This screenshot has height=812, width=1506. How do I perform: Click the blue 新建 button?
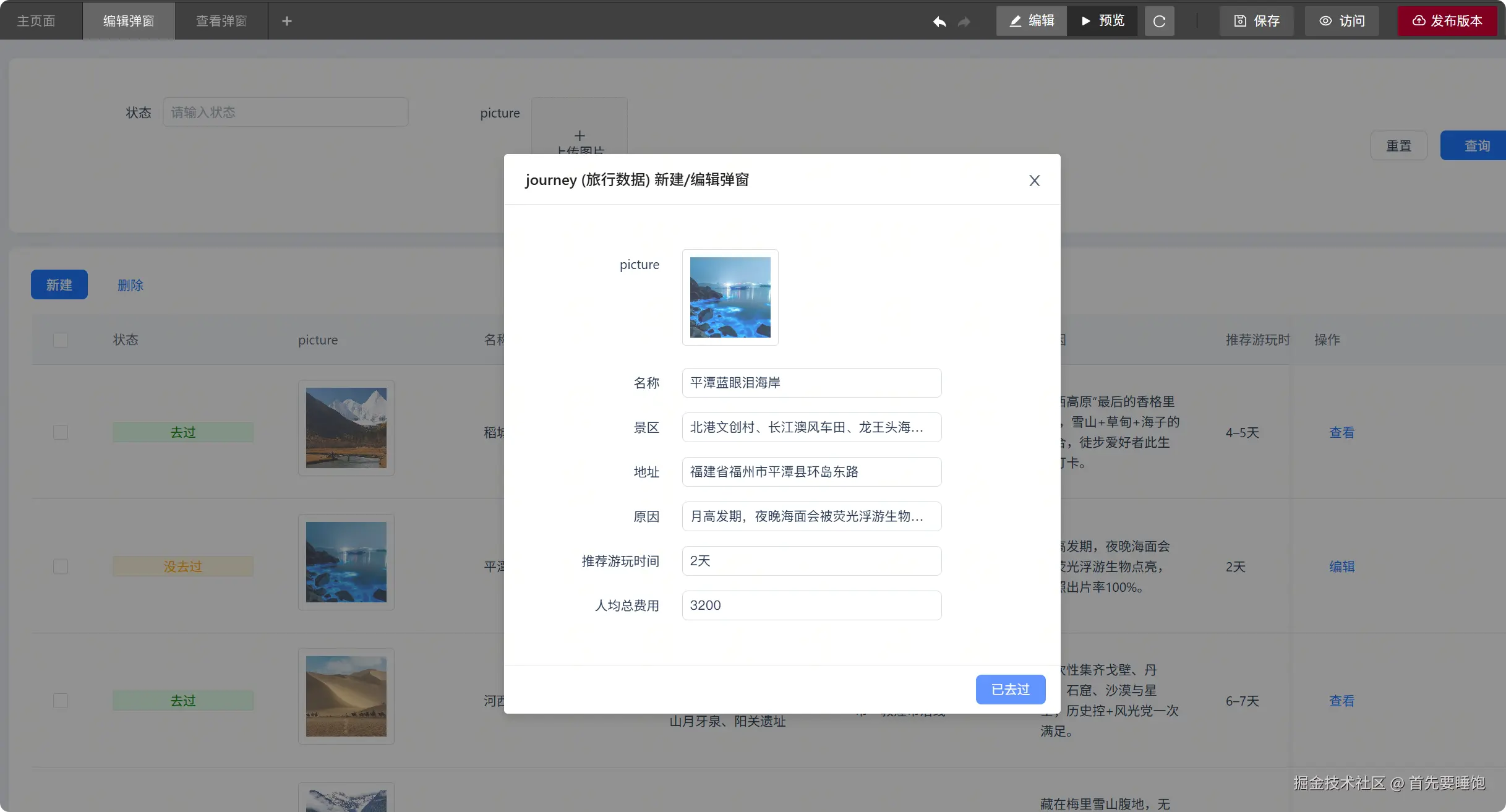point(59,285)
